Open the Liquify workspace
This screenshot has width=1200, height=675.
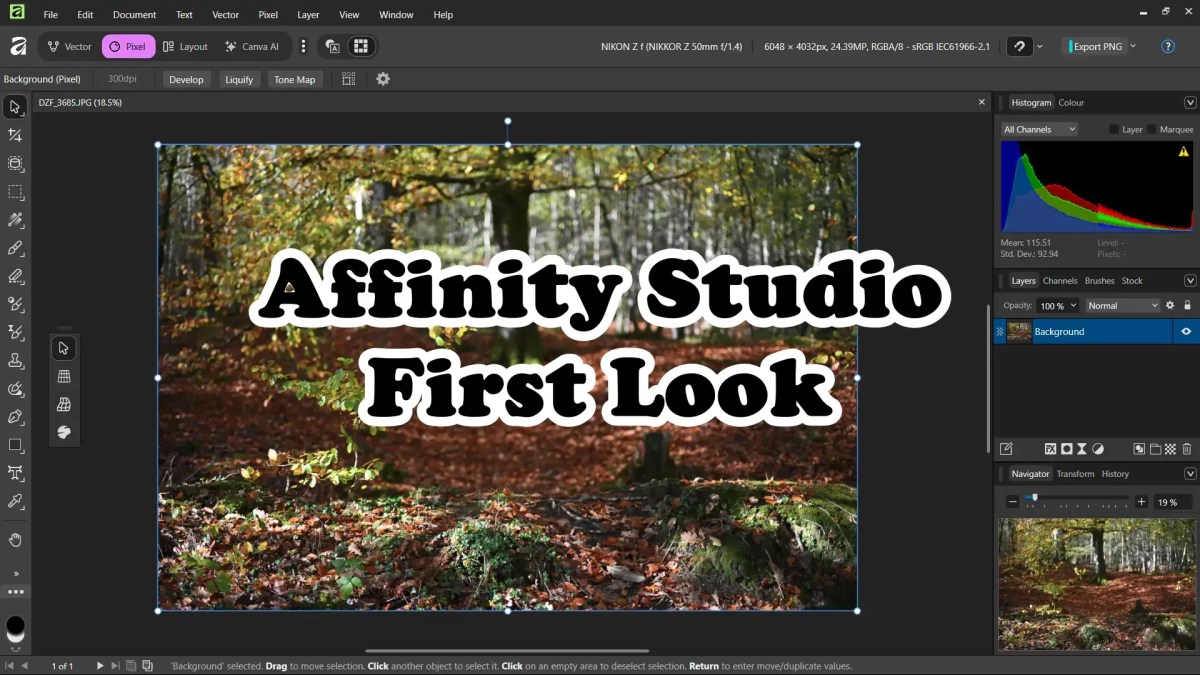tap(239, 79)
